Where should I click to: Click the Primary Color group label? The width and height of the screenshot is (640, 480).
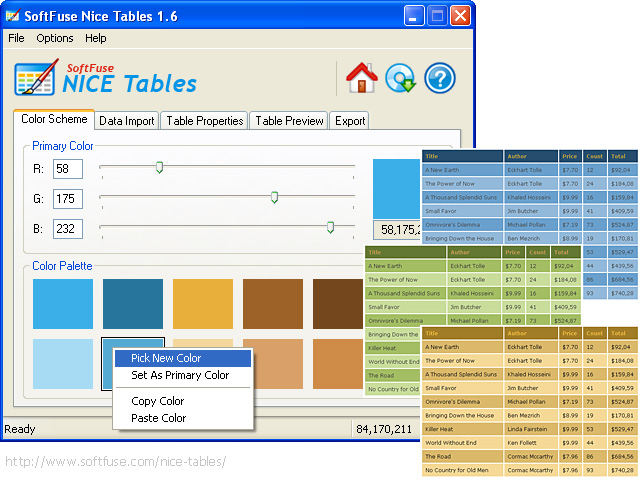[x=62, y=146]
